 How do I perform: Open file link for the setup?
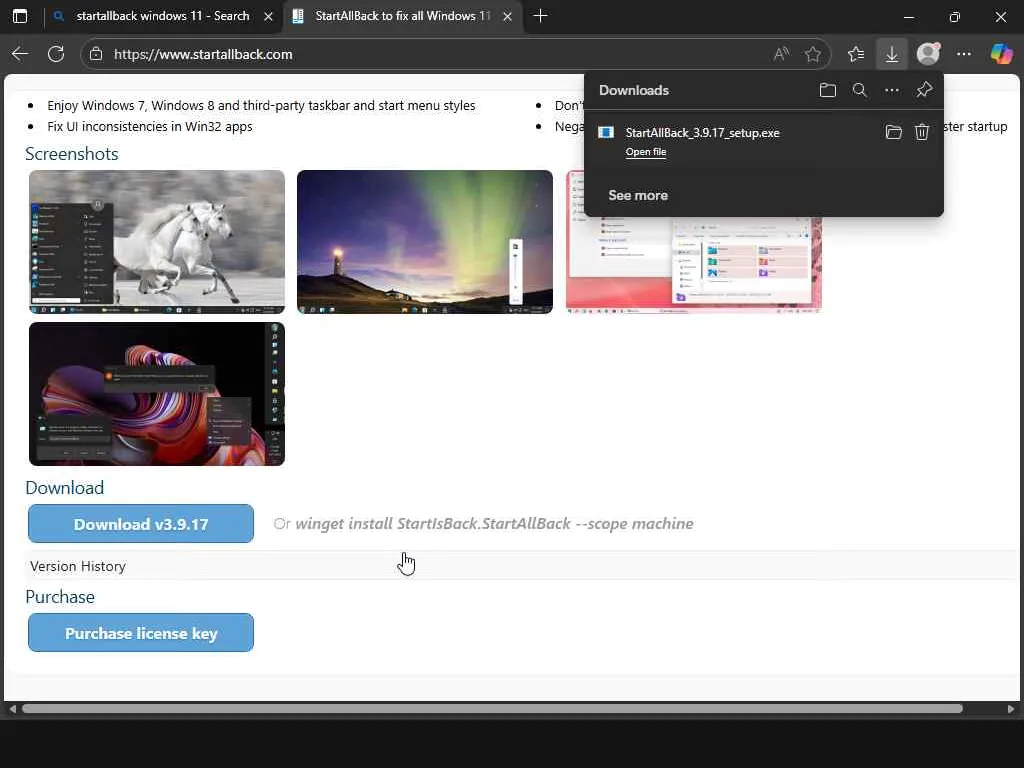(x=646, y=152)
